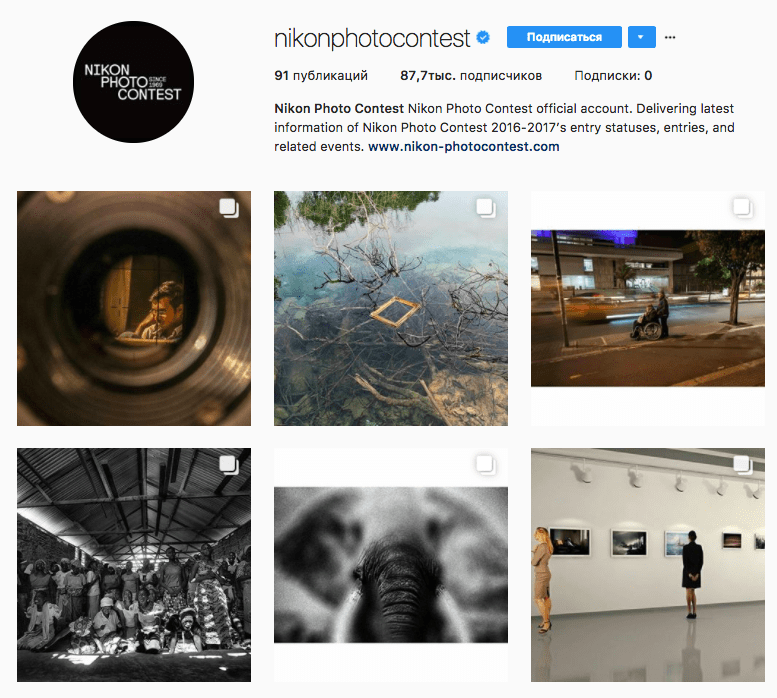The image size is (777, 698).
Task: Open the floating frame in water photo
Action: (391, 308)
